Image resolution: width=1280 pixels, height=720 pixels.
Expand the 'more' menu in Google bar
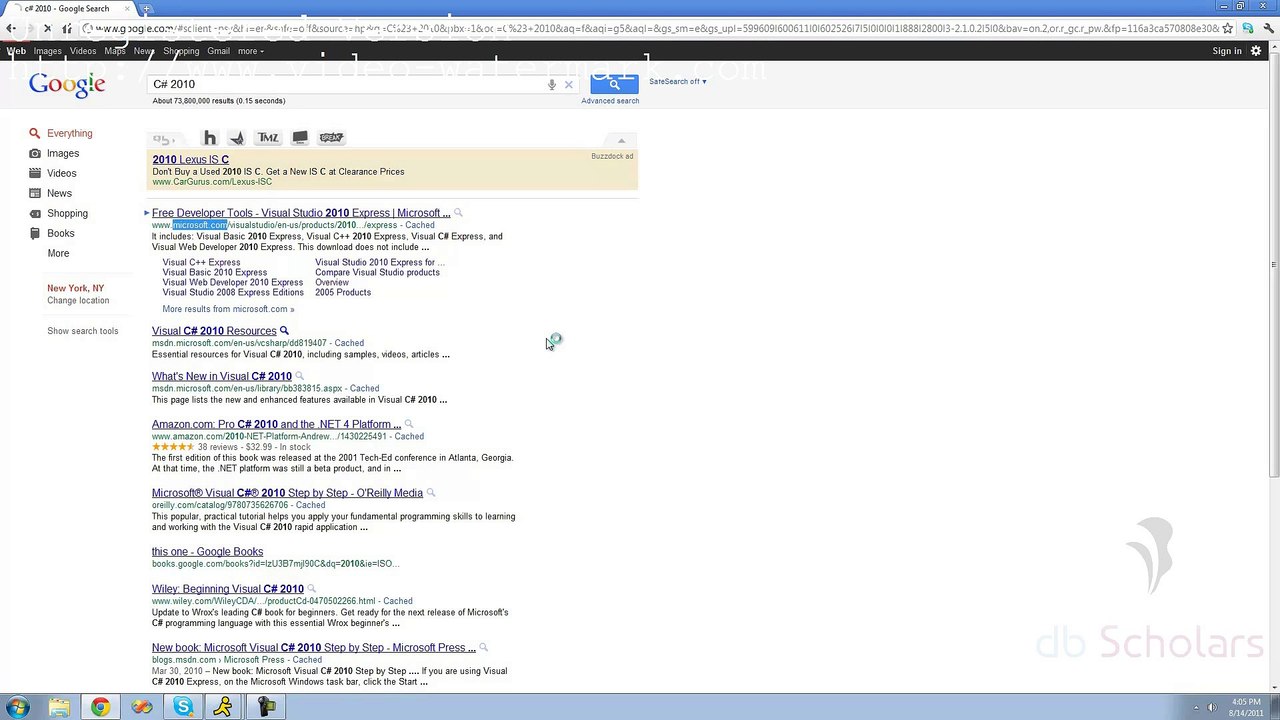point(251,51)
